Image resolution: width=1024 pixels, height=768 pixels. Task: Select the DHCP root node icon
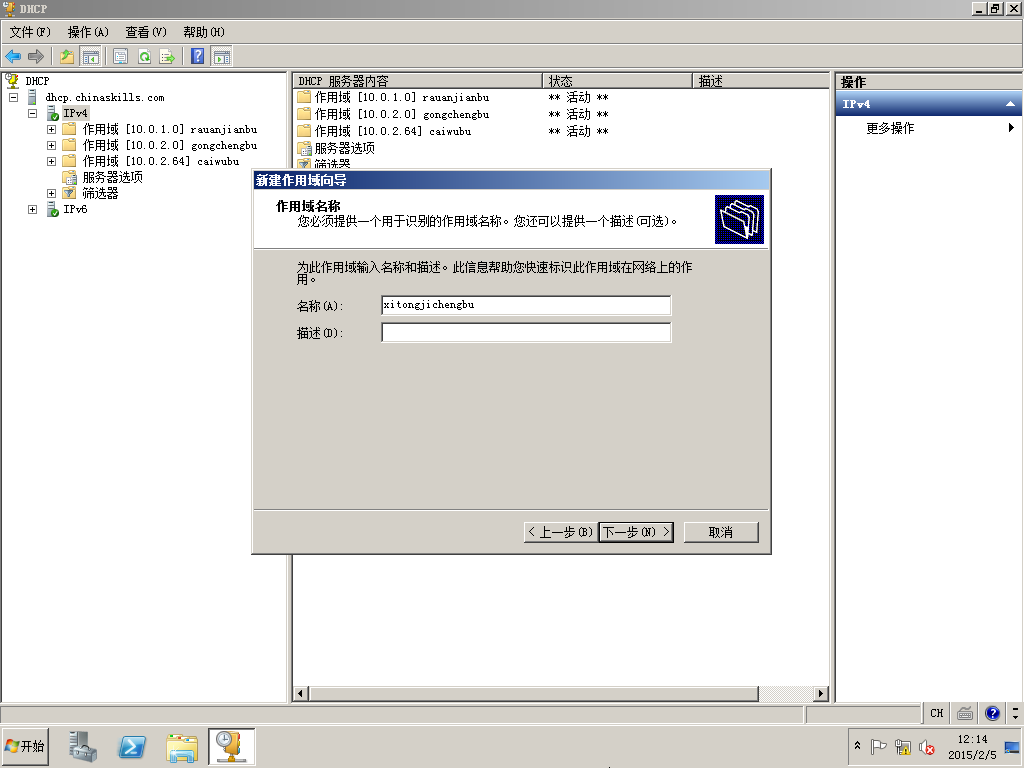click(12, 81)
